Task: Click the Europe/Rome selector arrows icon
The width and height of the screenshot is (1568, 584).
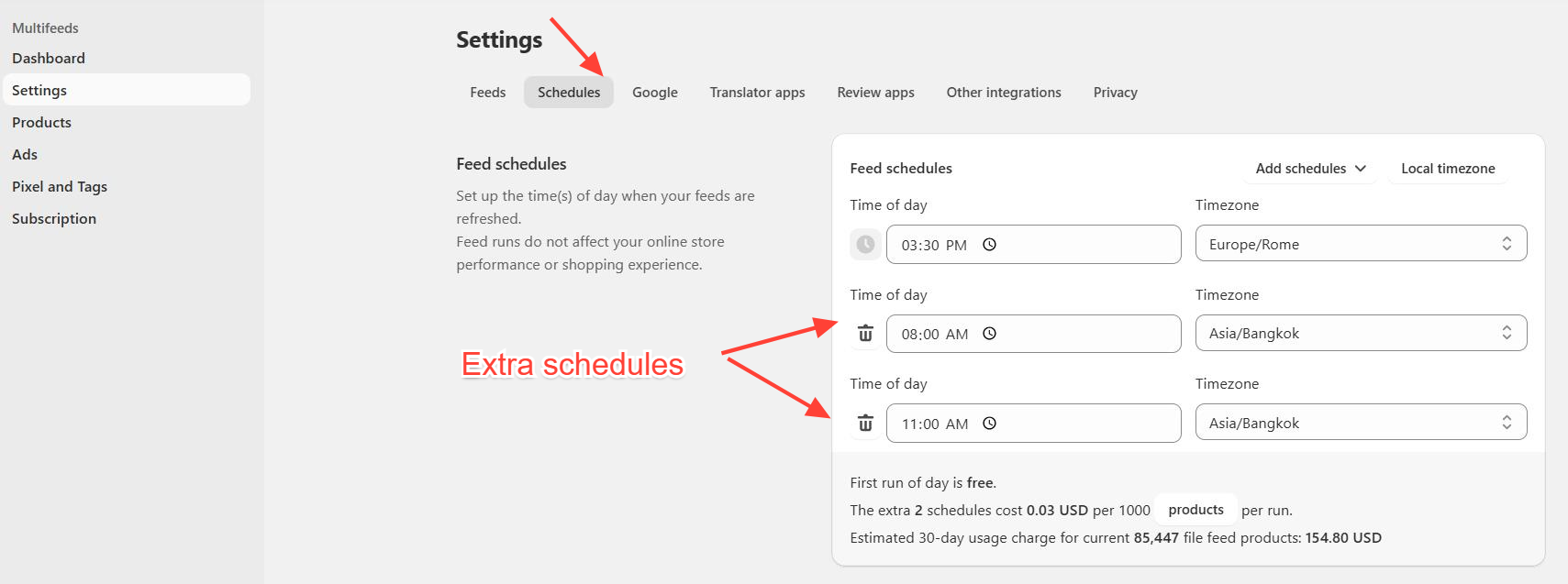Action: pyautogui.click(x=1507, y=244)
